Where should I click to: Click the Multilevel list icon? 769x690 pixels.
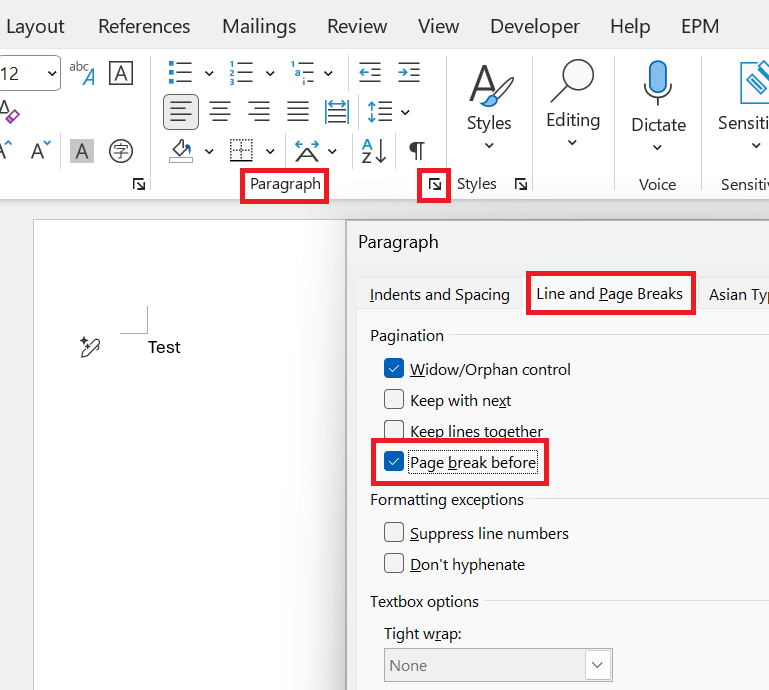click(x=302, y=73)
